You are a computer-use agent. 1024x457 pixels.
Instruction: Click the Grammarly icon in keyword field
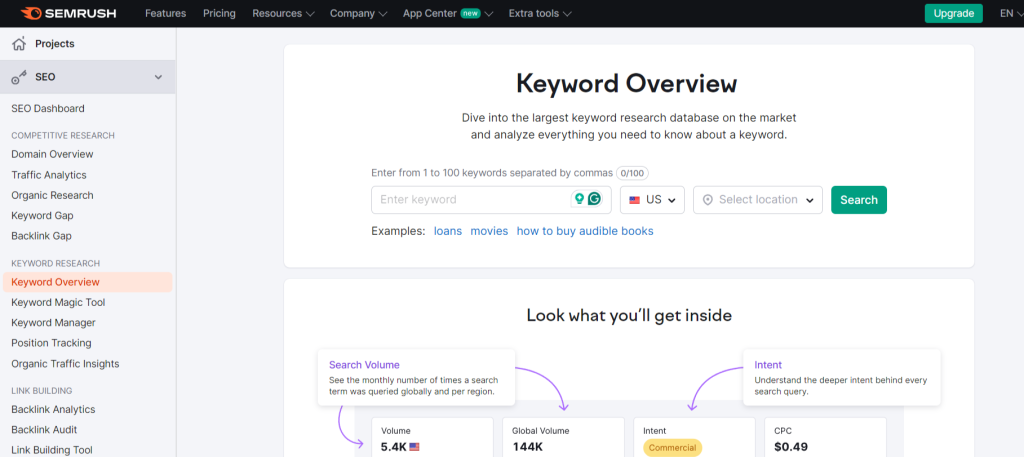[594, 199]
